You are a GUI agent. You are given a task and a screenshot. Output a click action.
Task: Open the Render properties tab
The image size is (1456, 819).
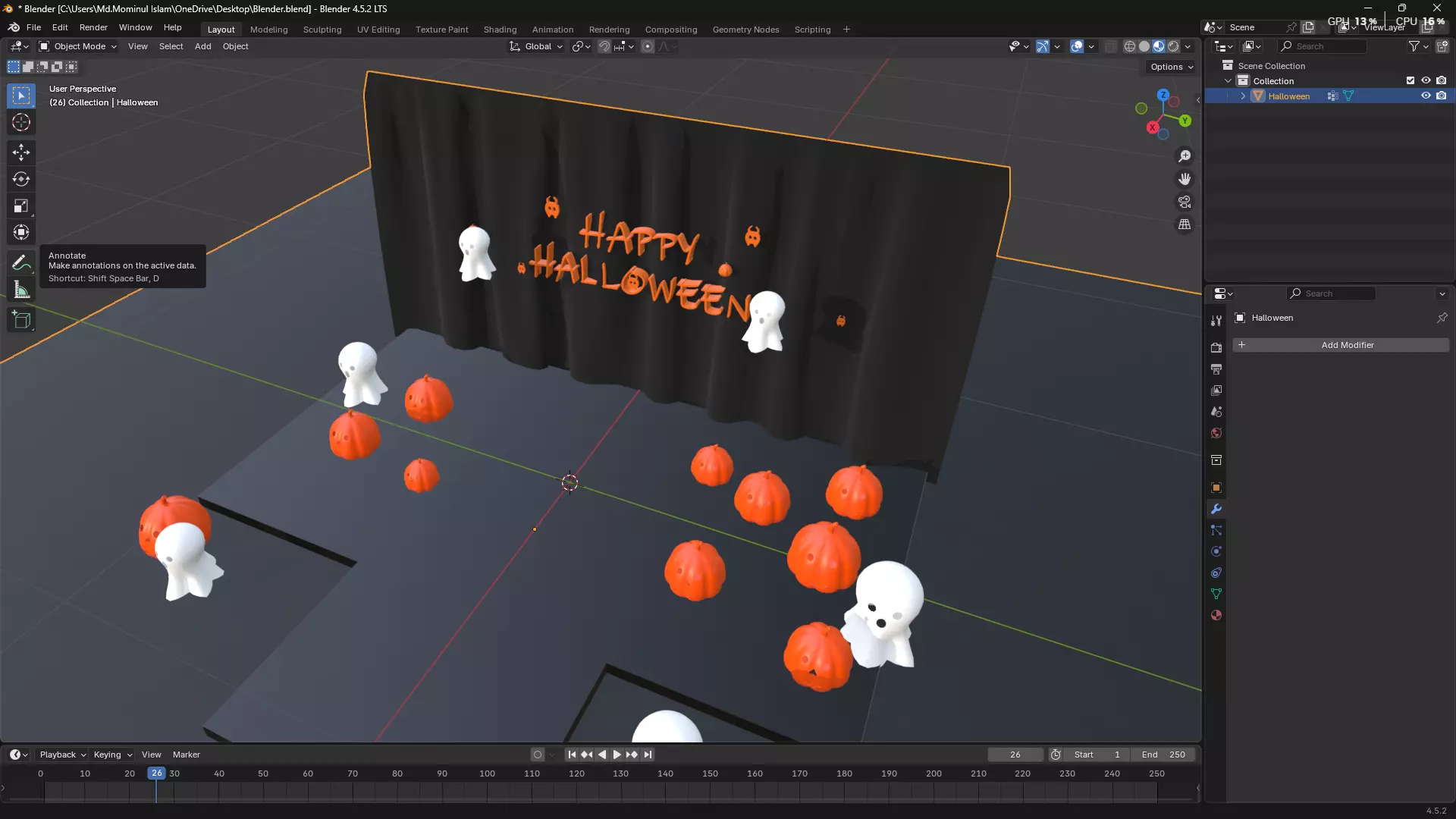(1216, 347)
